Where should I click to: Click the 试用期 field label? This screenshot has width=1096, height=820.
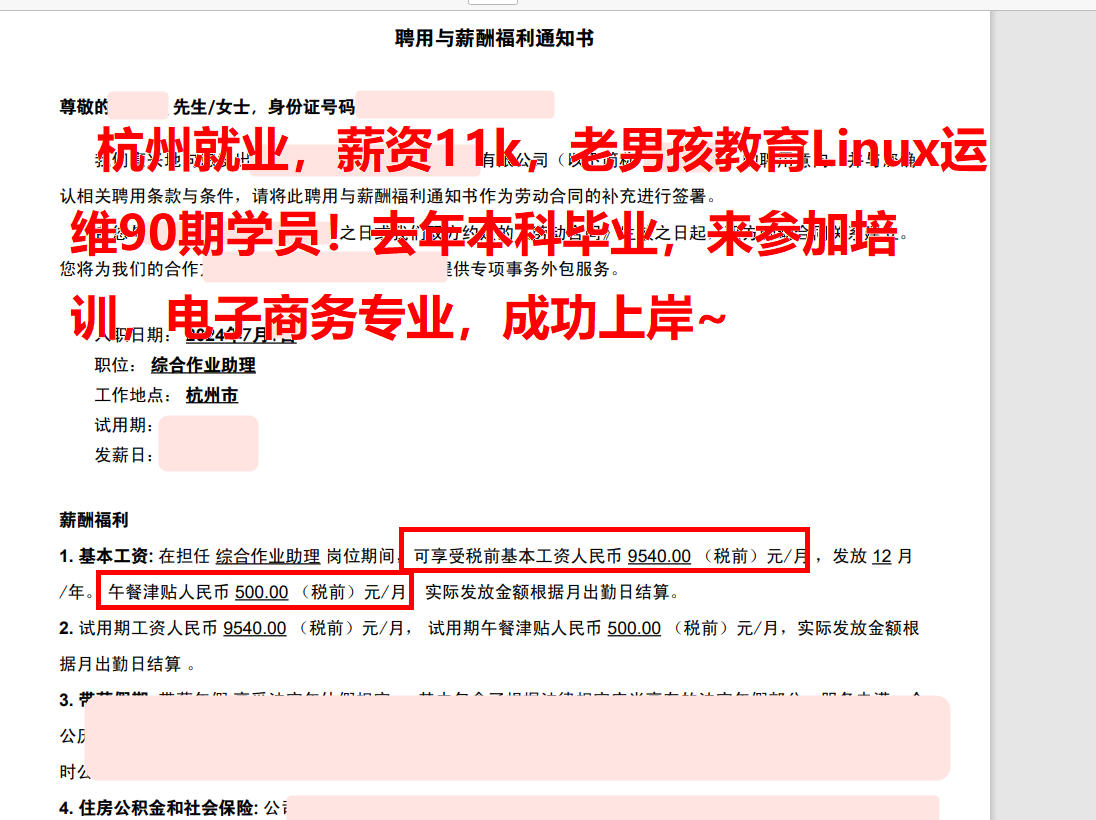[x=124, y=425]
